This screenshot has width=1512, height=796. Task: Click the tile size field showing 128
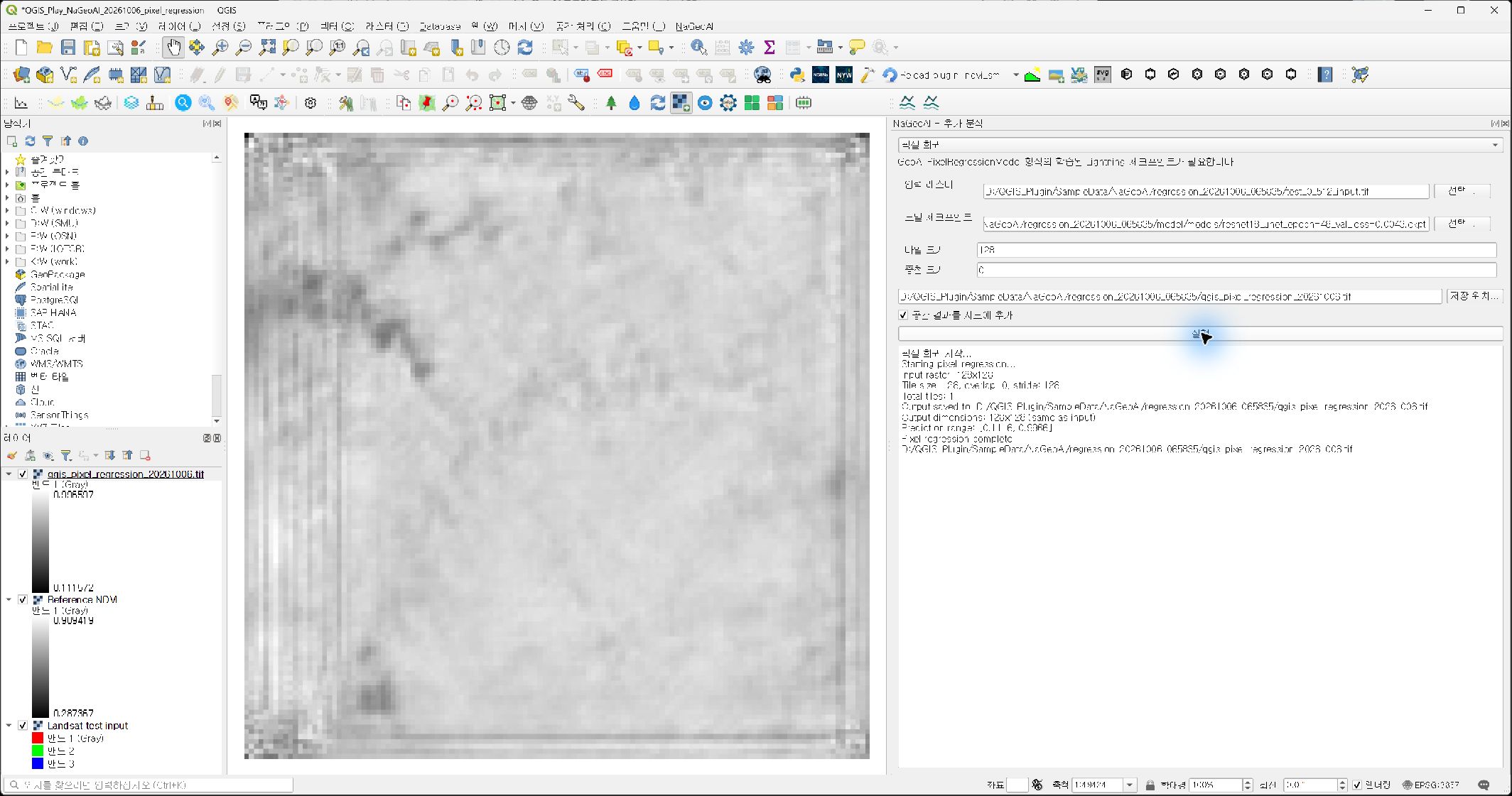pyautogui.click(x=1237, y=250)
